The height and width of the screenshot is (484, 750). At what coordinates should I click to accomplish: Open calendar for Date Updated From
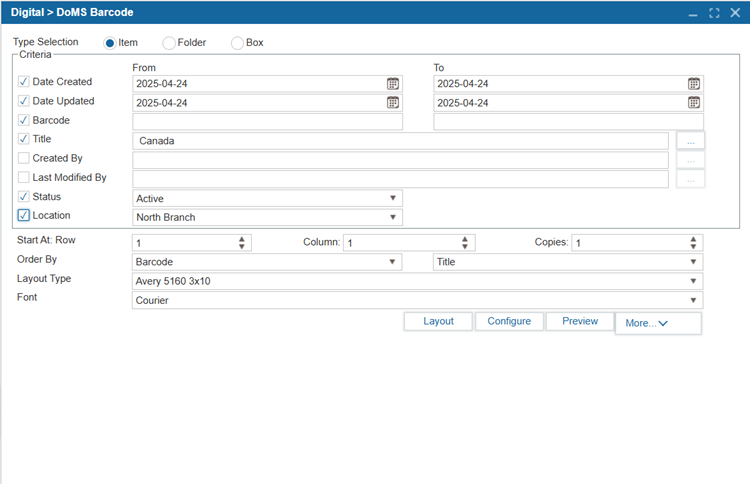(x=393, y=102)
